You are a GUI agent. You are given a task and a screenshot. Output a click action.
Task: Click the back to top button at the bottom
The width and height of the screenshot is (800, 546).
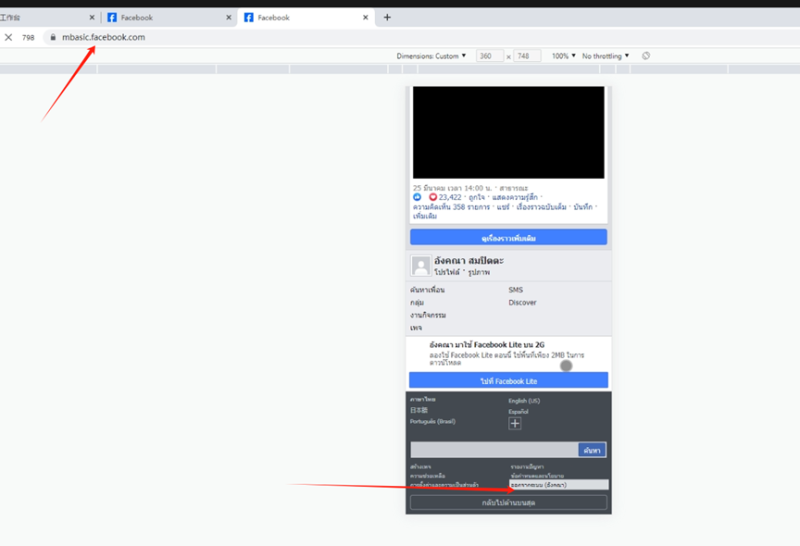508,503
